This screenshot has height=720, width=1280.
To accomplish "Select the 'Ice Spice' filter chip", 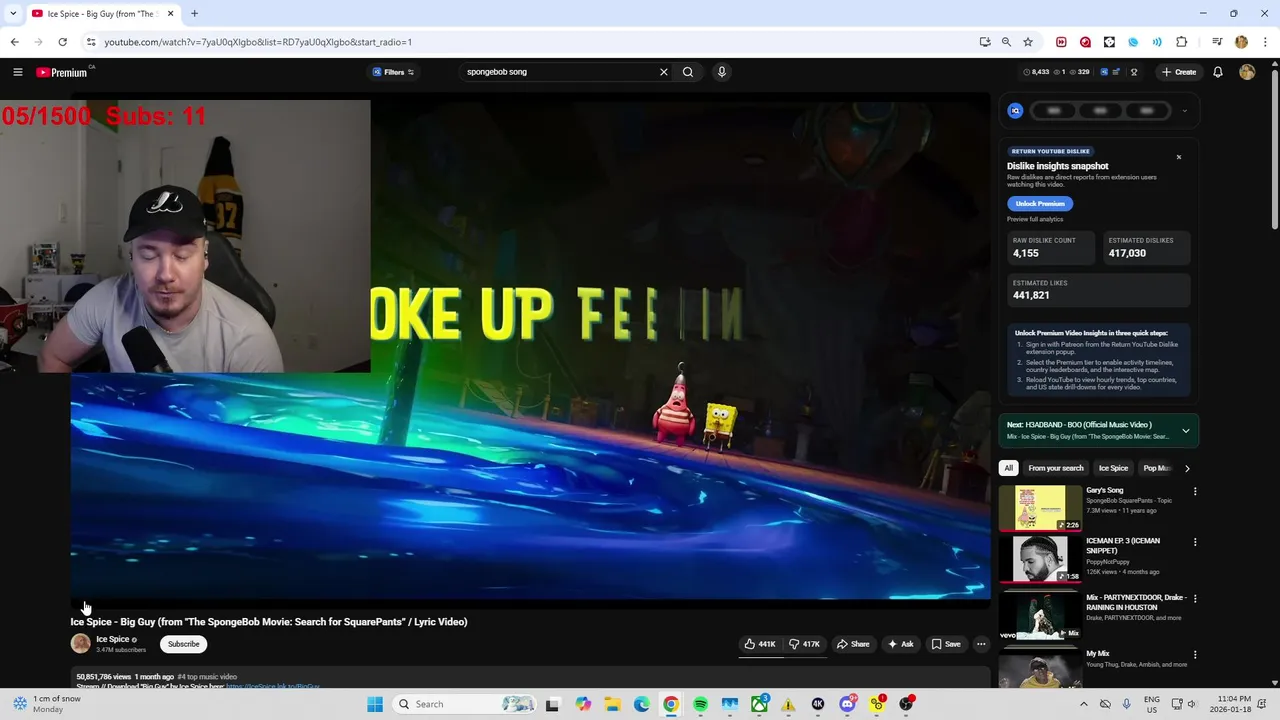I will pos(1113,468).
